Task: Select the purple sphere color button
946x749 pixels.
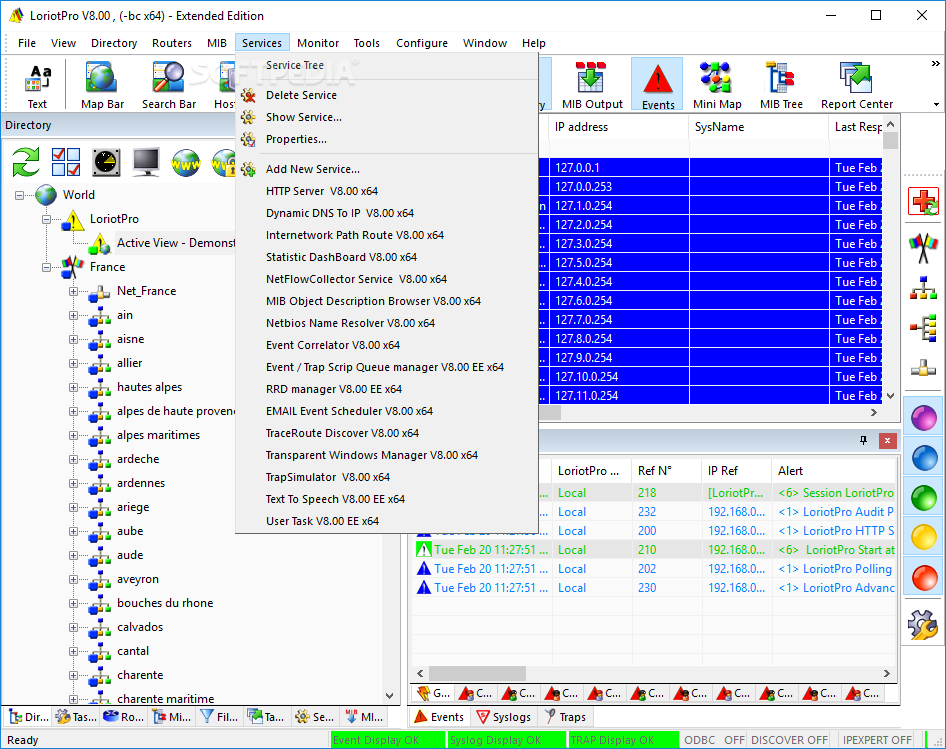Action: pyautogui.click(x=924, y=418)
